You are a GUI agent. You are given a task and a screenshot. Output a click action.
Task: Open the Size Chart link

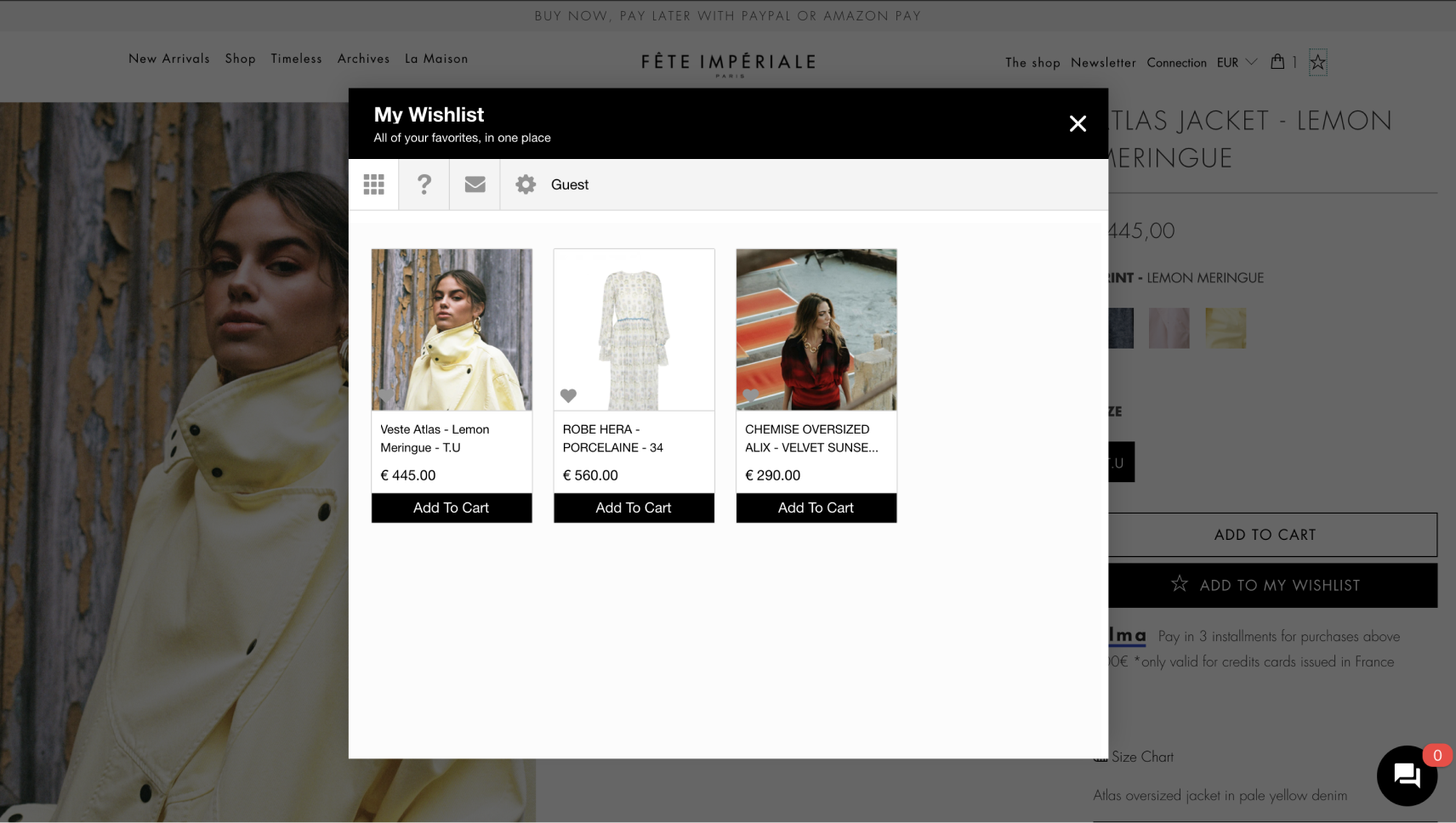(x=1142, y=757)
